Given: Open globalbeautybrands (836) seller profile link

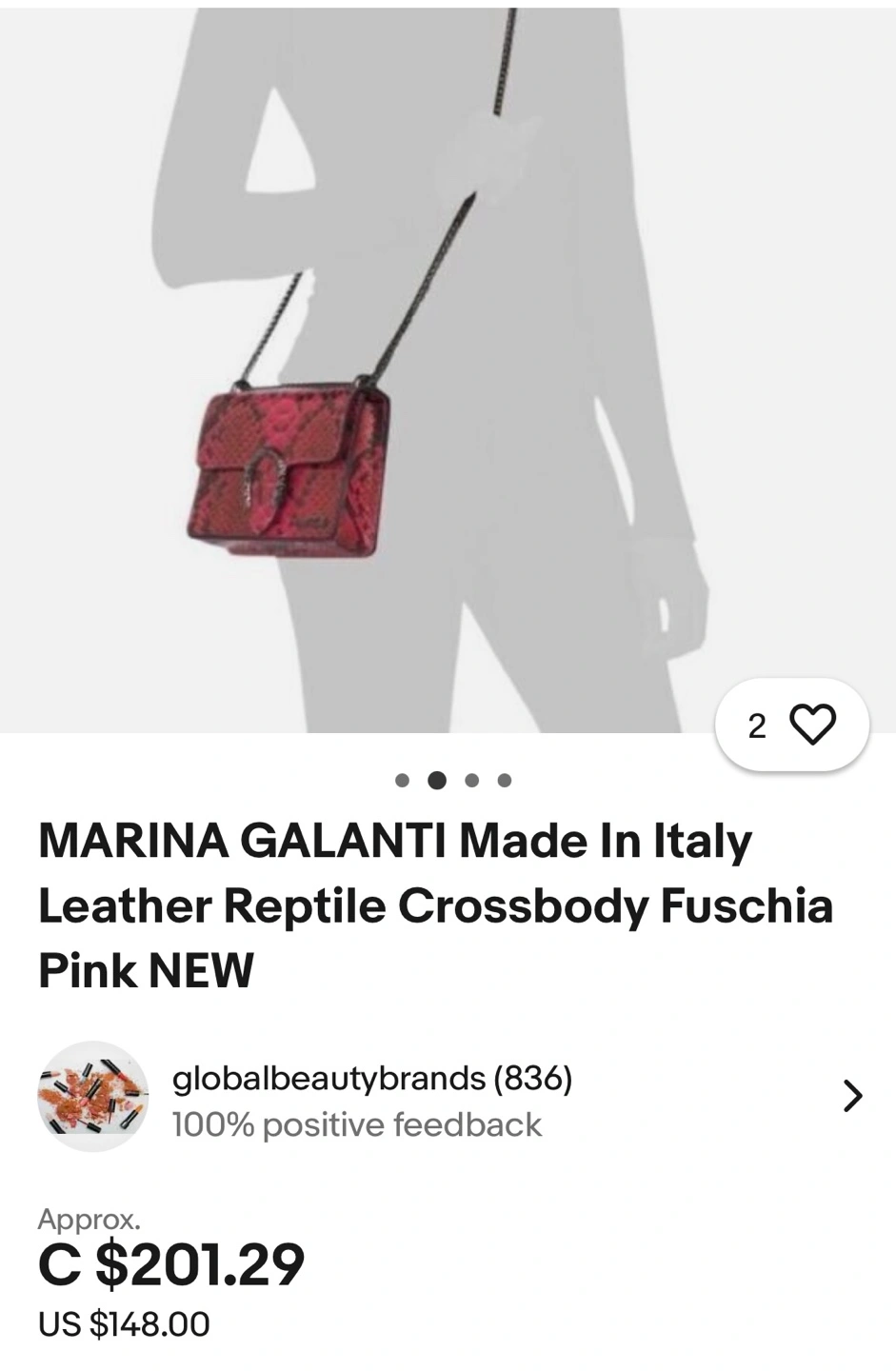Looking at the screenshot, I should click(372, 1078).
